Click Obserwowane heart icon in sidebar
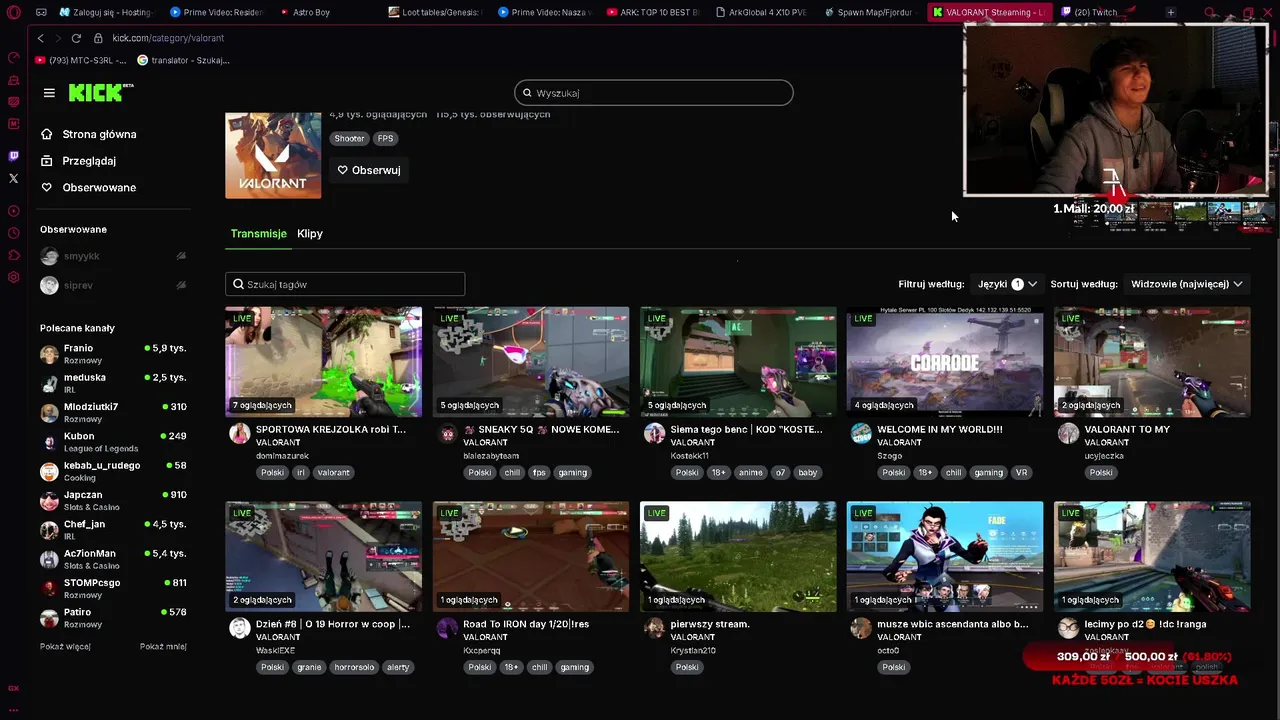Image resolution: width=1280 pixels, height=720 pixels. pyautogui.click(x=47, y=187)
